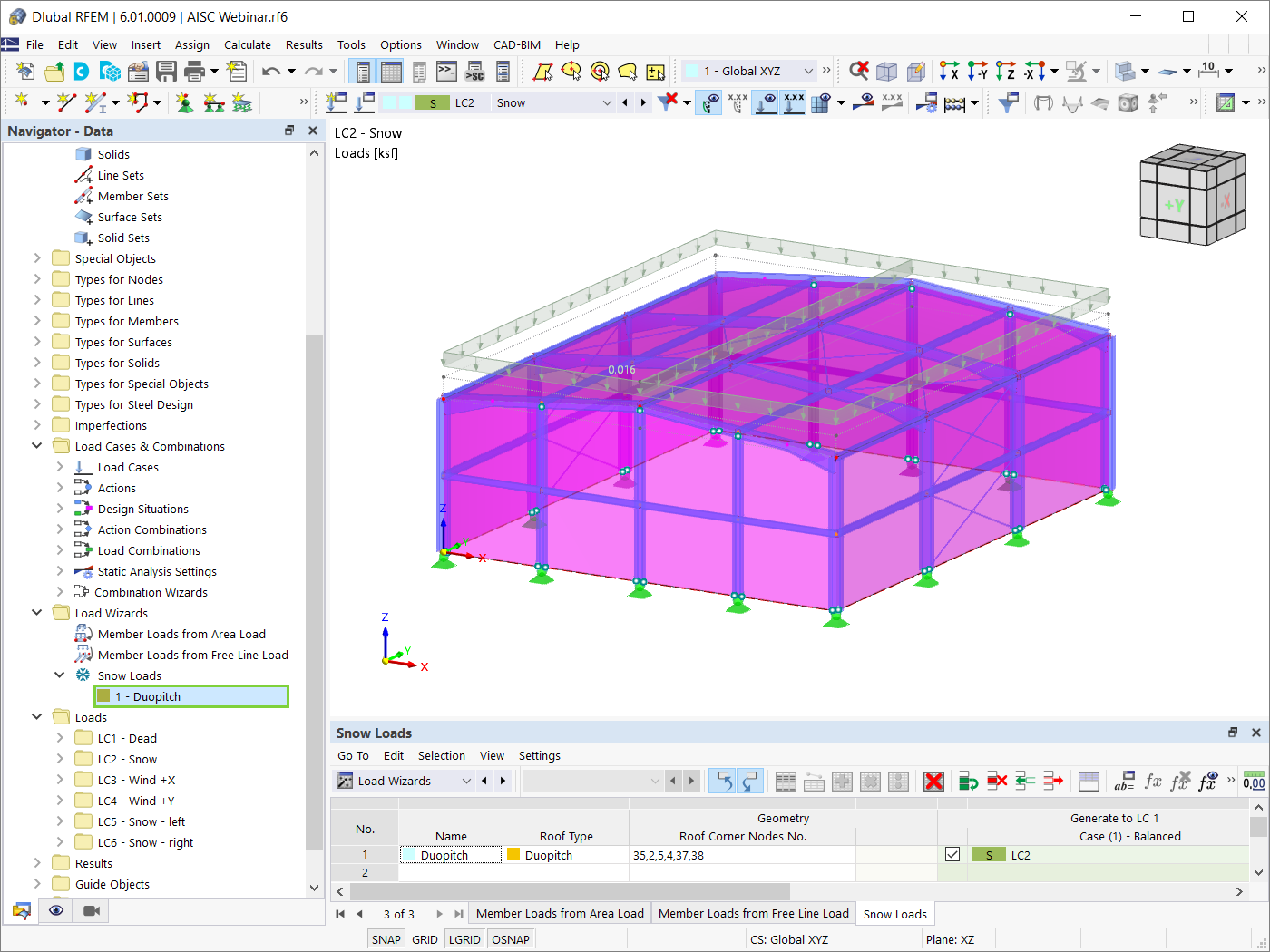
Task: Open the Insert menu
Action: tap(145, 44)
